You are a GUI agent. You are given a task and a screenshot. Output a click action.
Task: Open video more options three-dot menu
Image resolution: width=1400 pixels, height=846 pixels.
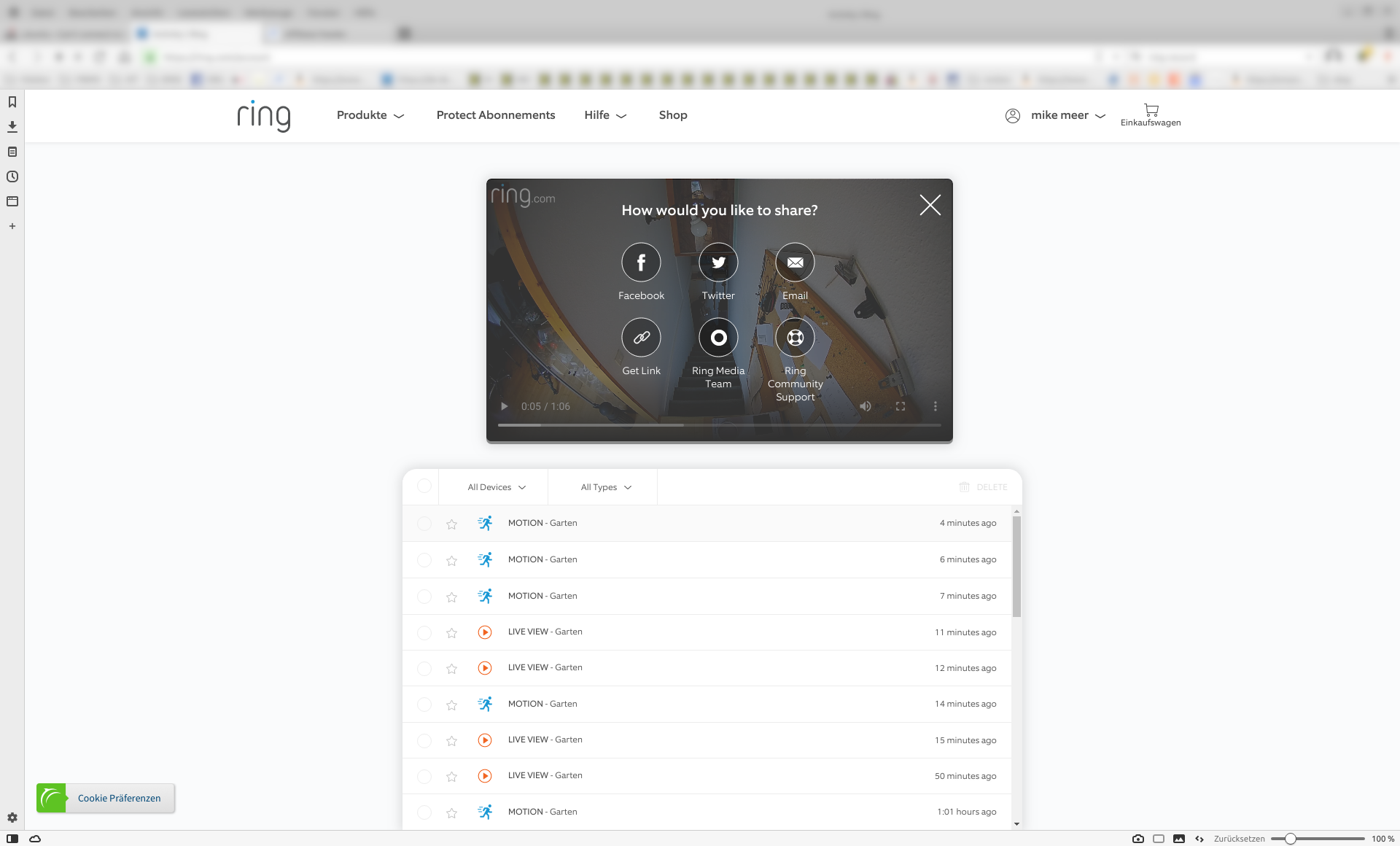936,406
